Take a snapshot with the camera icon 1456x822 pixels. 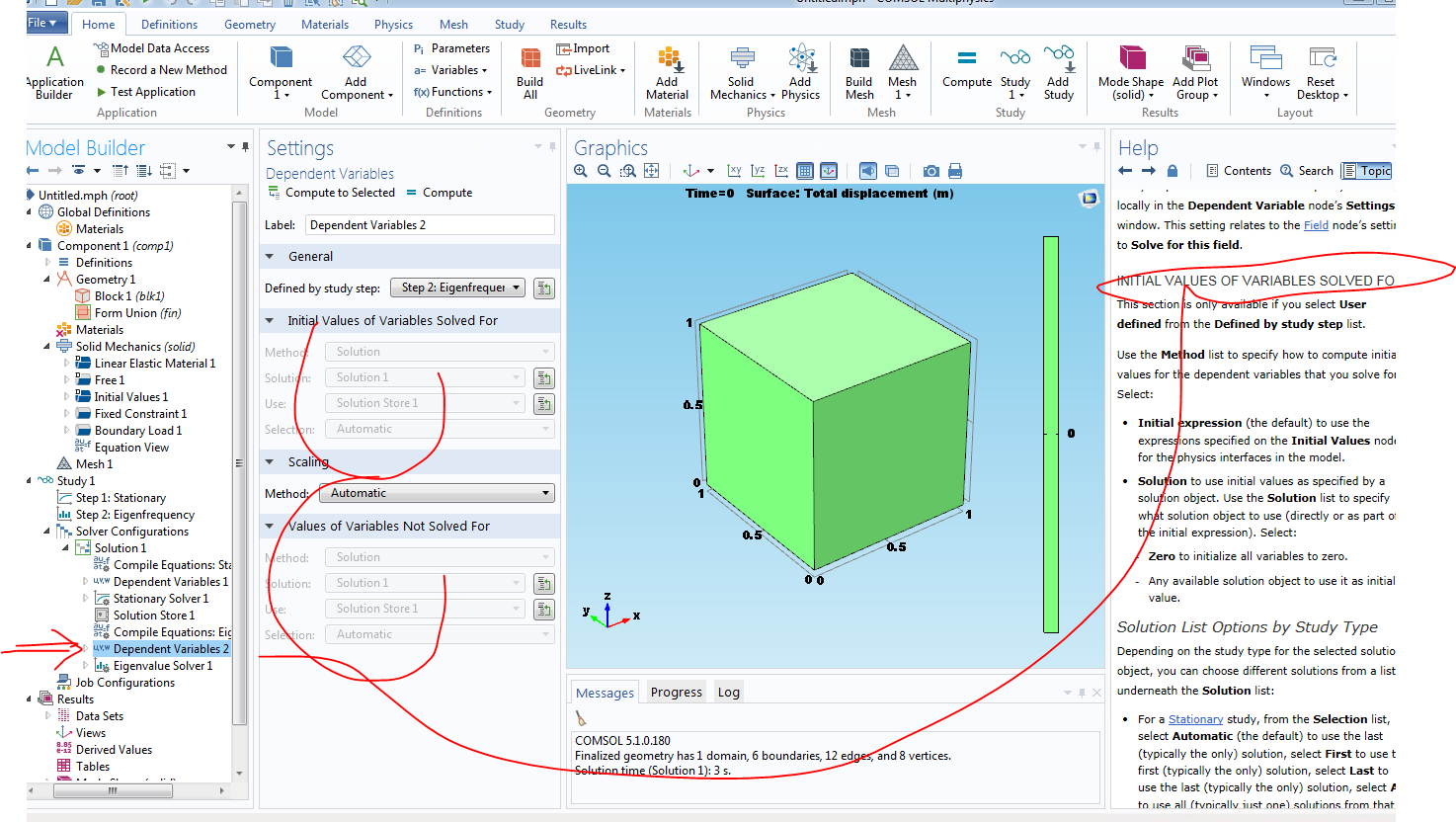(x=930, y=171)
